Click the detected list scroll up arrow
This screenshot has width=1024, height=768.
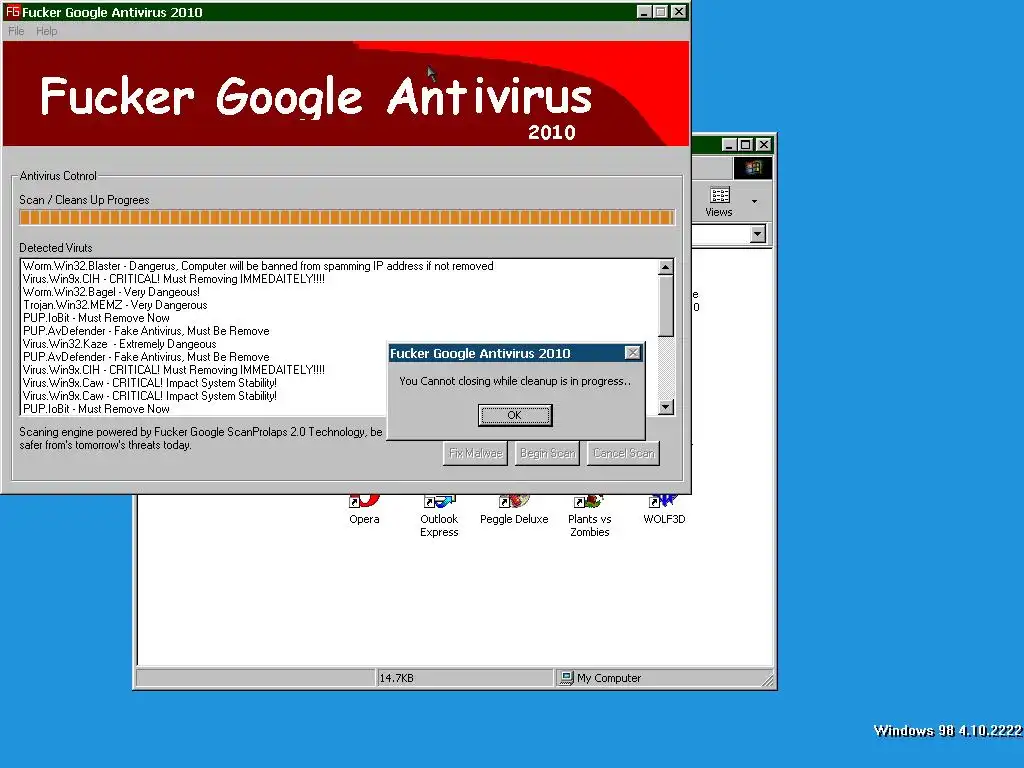point(665,267)
